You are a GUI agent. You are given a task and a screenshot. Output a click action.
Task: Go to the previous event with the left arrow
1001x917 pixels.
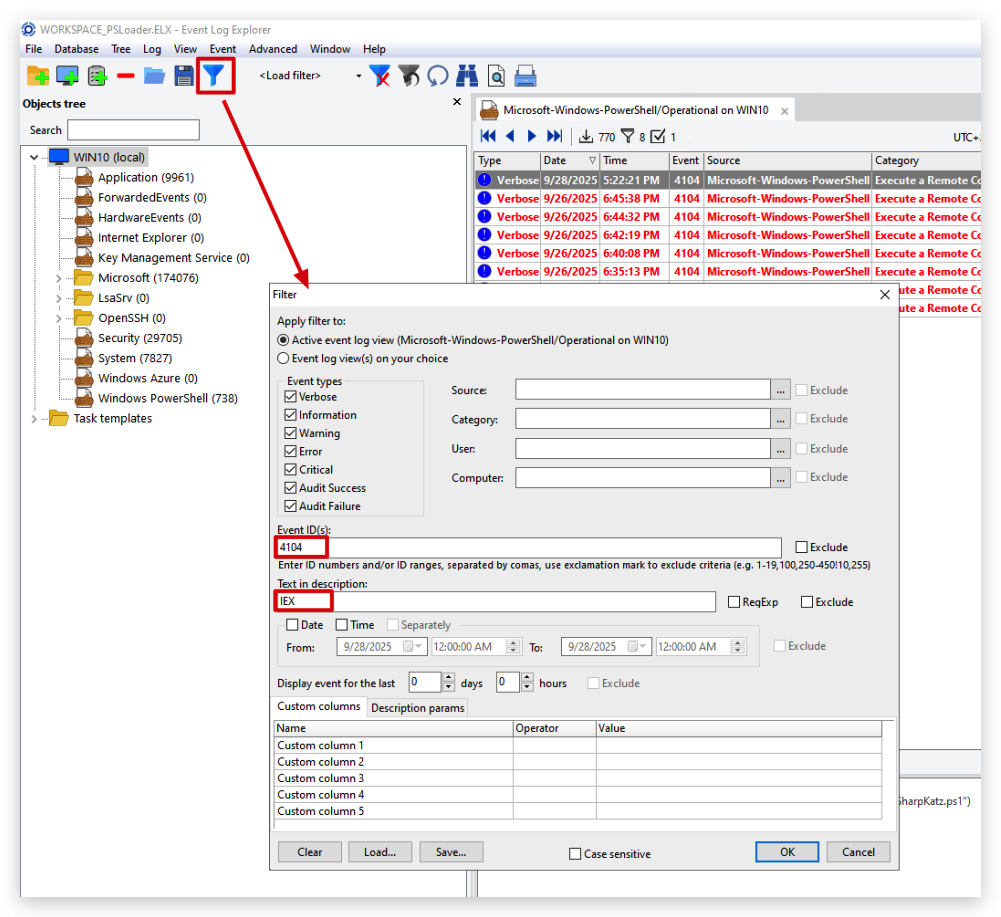(510, 136)
